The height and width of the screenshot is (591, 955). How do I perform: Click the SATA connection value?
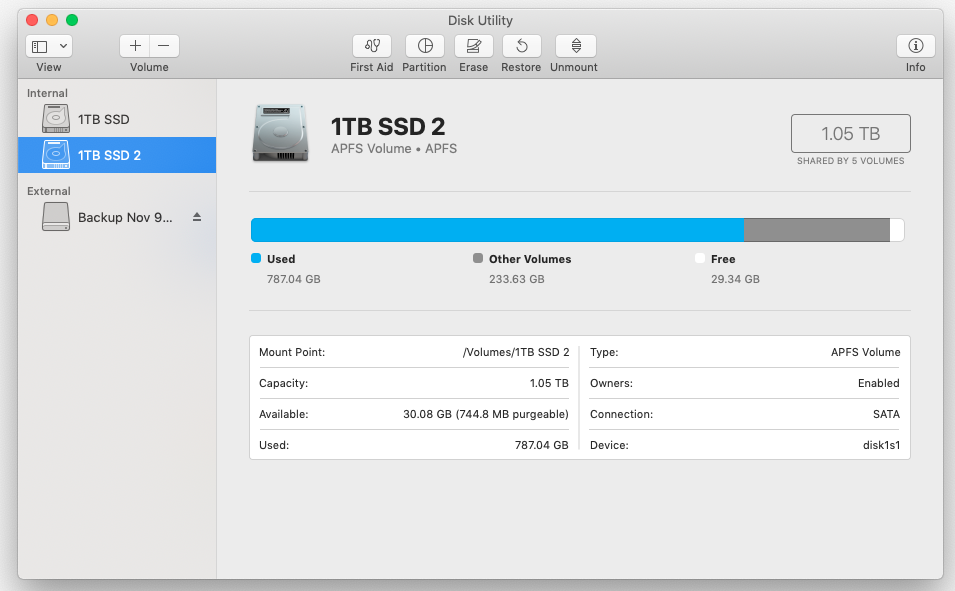pos(886,414)
